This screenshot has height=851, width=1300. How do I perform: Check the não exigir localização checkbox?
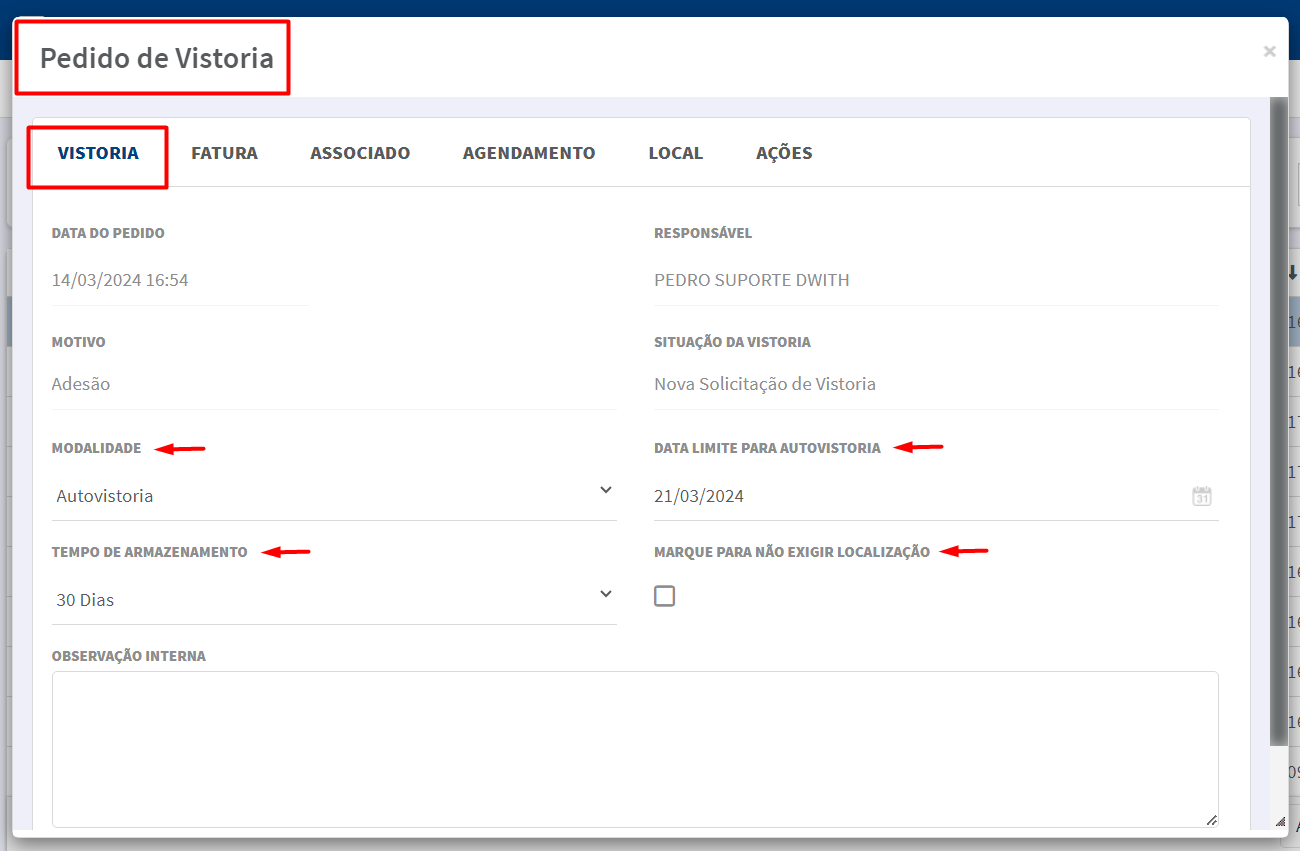tap(664, 596)
